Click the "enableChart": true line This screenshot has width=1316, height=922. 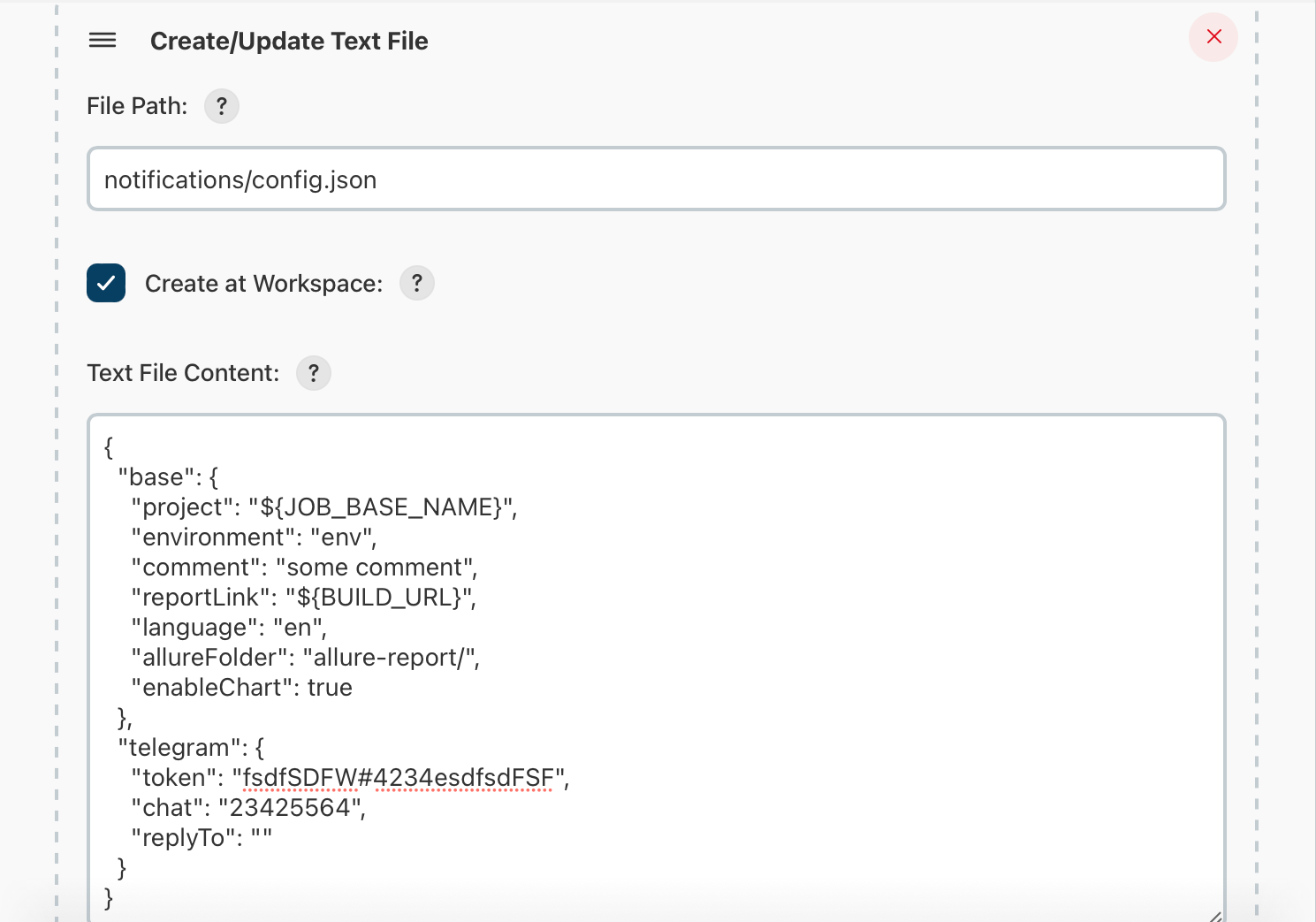pos(242,688)
